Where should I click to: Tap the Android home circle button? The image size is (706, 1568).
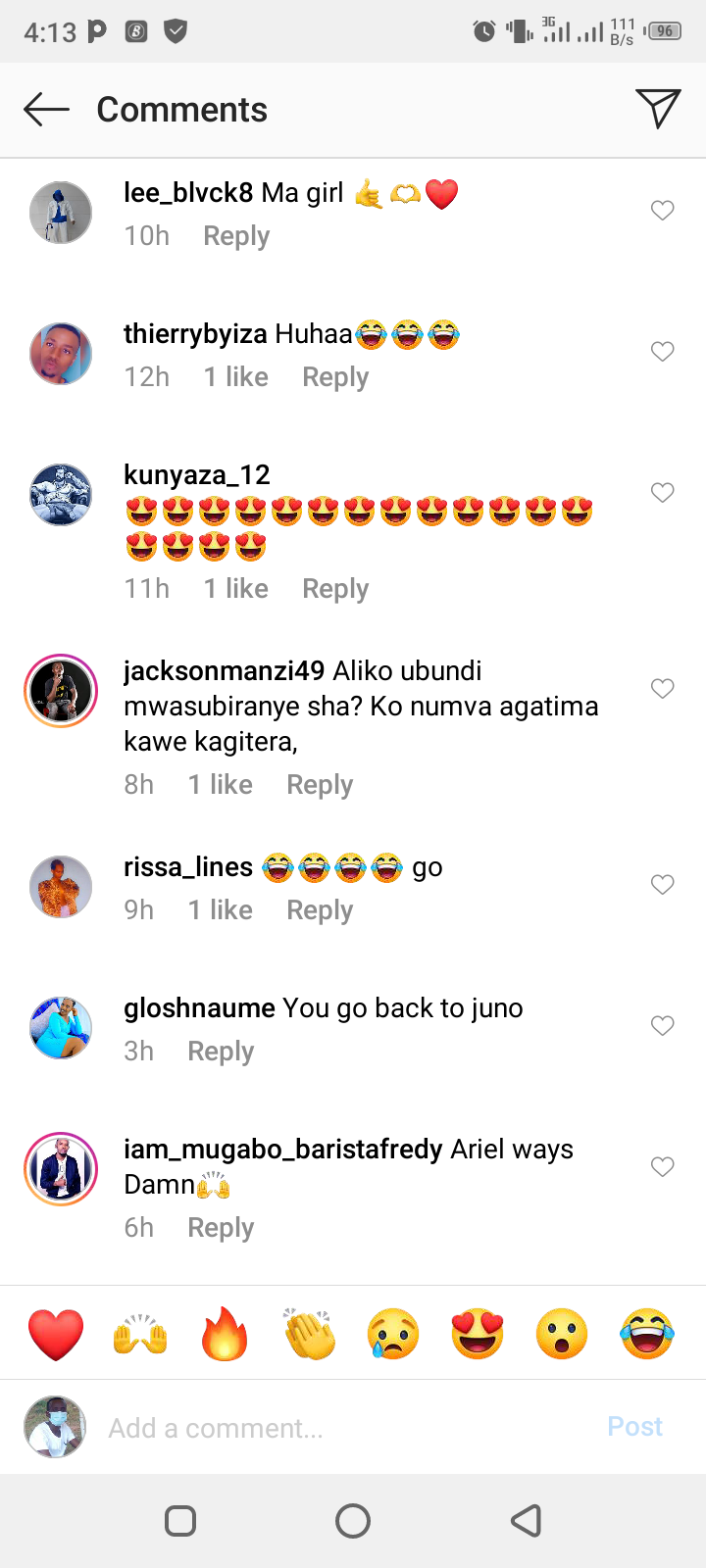(x=353, y=1521)
